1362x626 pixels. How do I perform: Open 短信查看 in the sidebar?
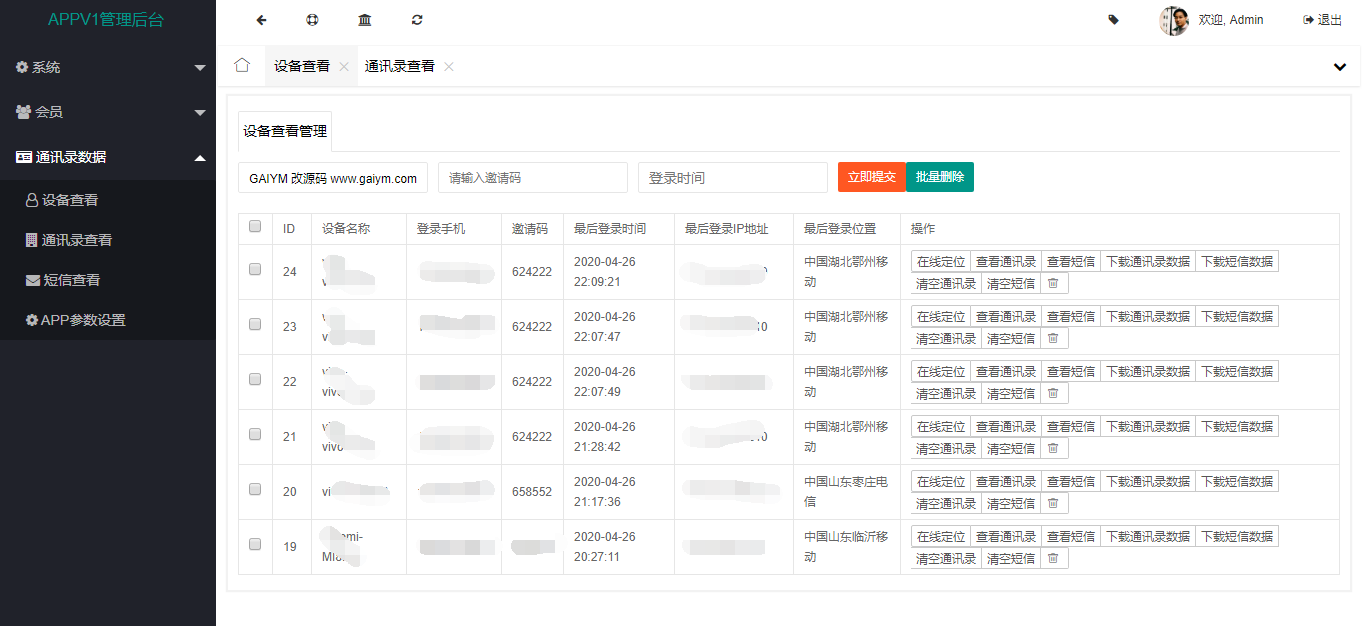pyautogui.click(x=70, y=280)
